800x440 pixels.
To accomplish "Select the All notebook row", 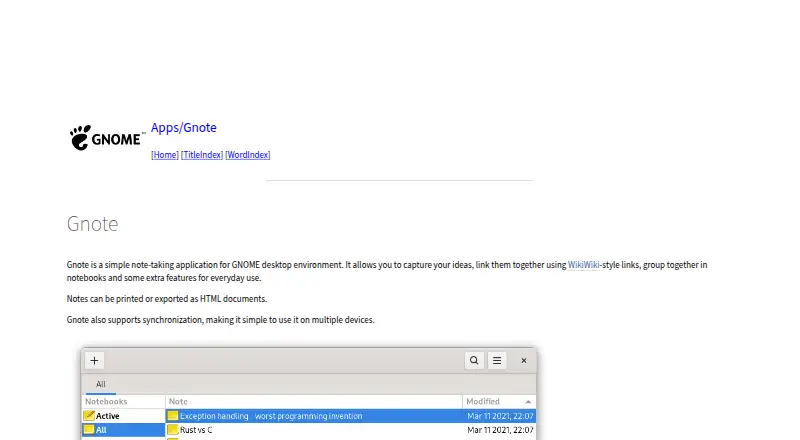I will tap(123, 430).
